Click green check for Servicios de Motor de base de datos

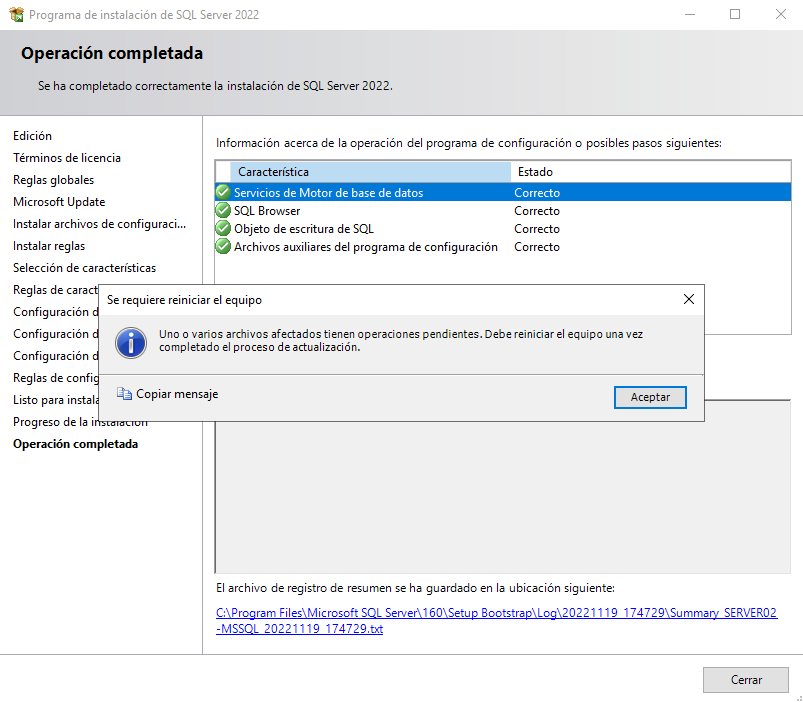222,192
